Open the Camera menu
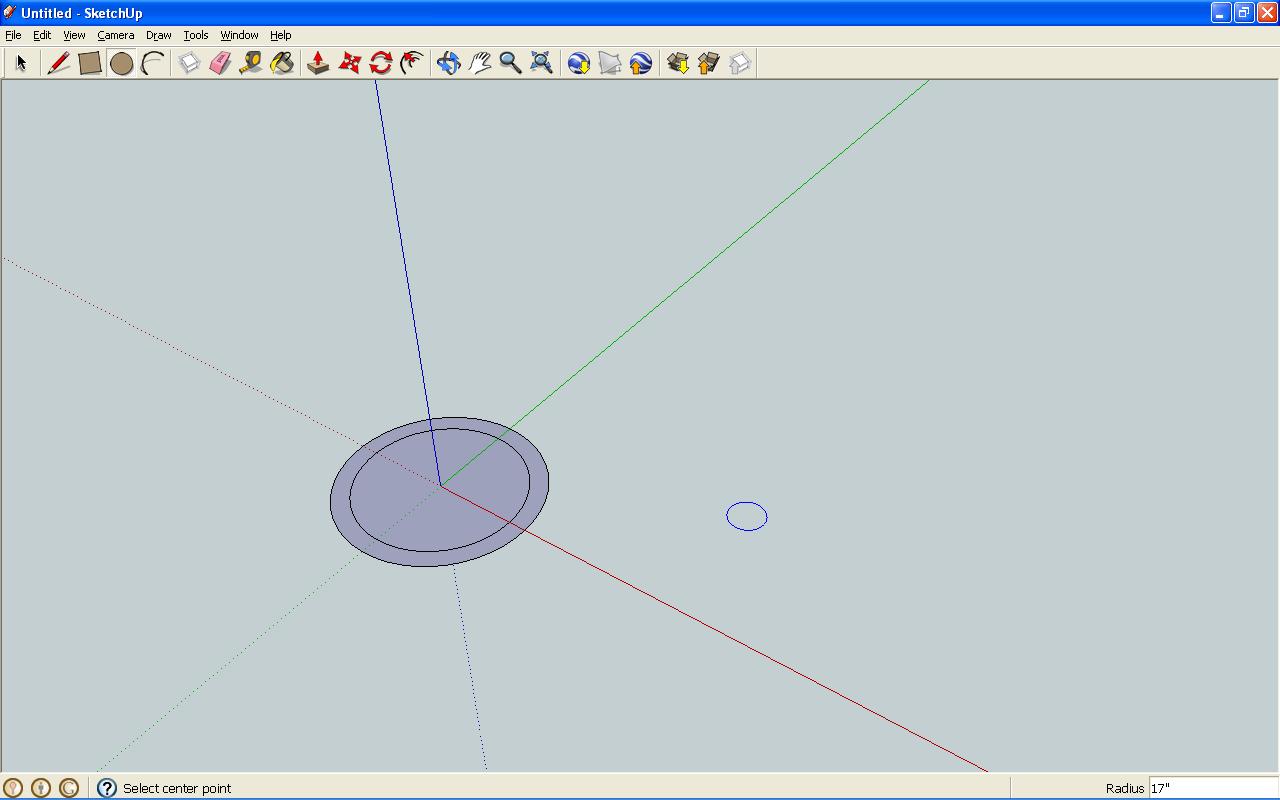This screenshot has height=800, width=1280. pos(116,35)
